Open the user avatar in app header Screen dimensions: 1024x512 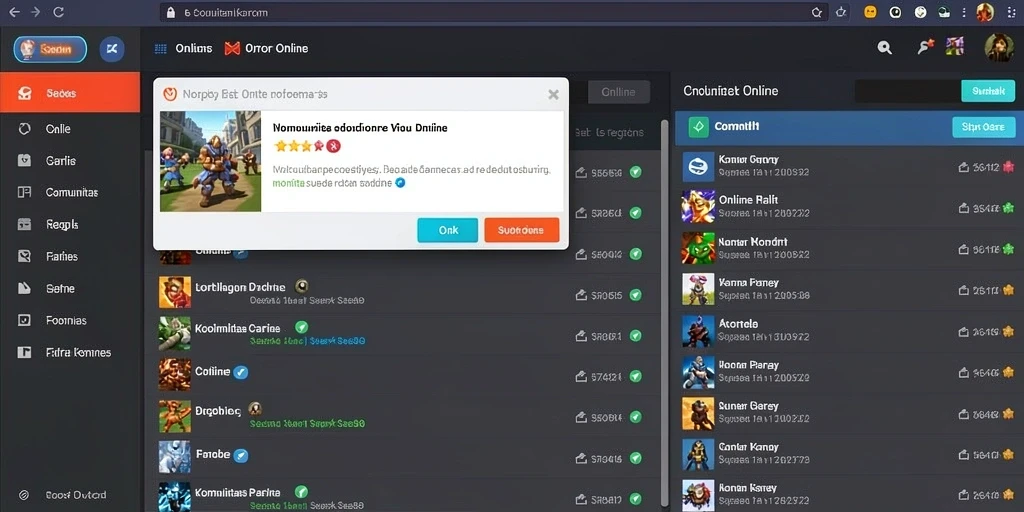(x=999, y=48)
